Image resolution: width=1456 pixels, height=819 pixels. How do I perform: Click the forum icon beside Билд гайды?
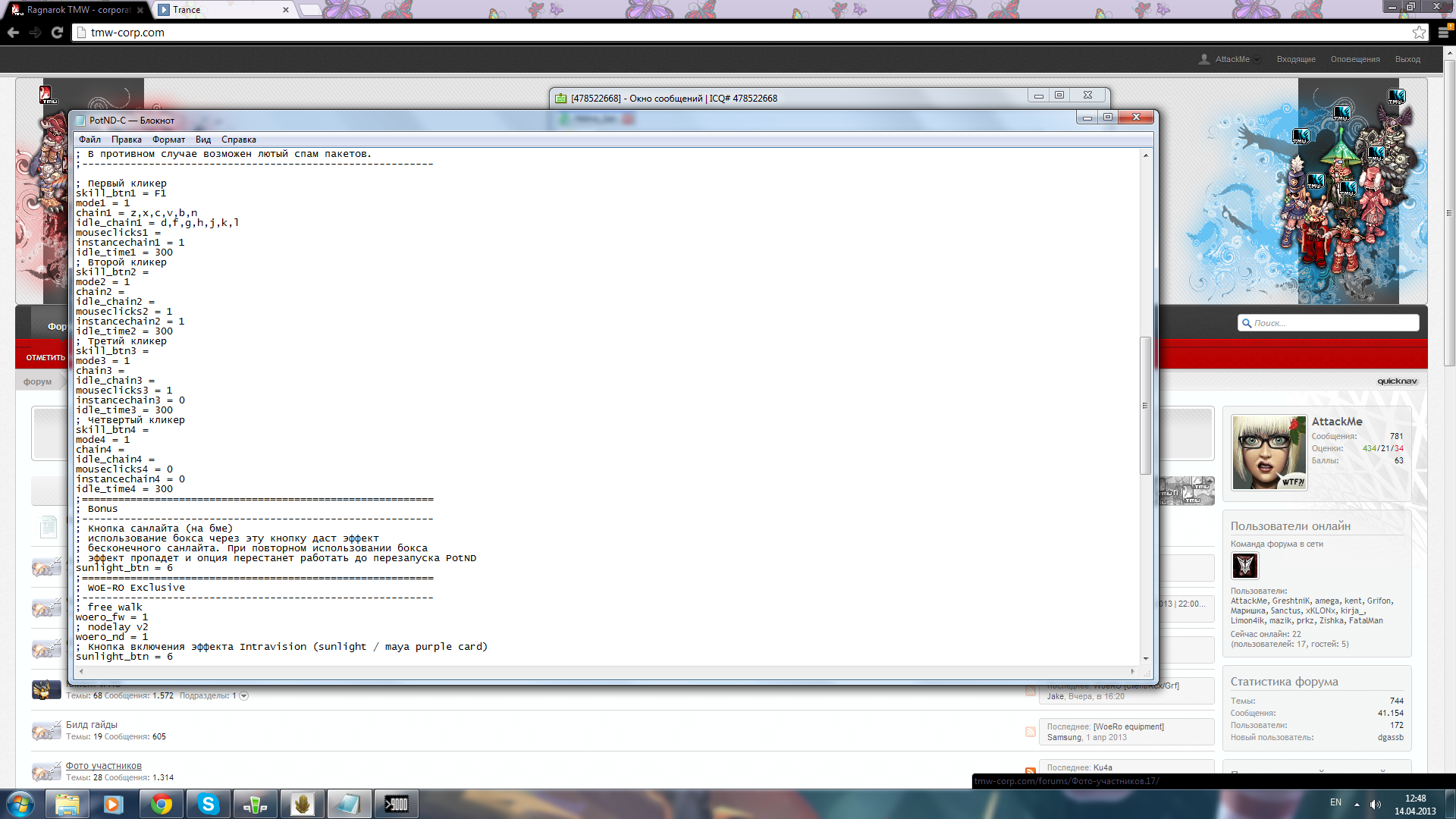(46, 731)
